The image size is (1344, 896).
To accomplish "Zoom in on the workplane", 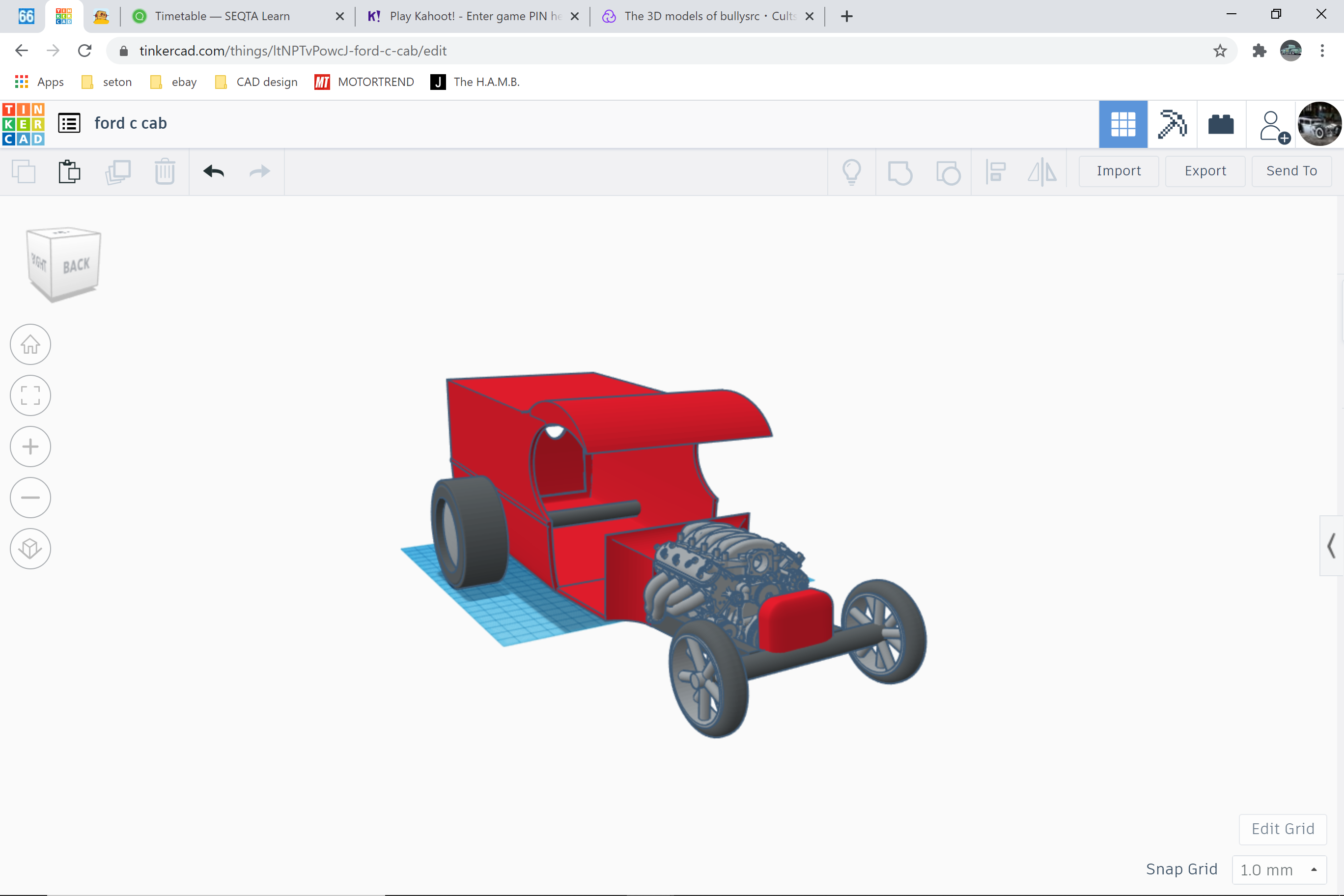I will [30, 447].
